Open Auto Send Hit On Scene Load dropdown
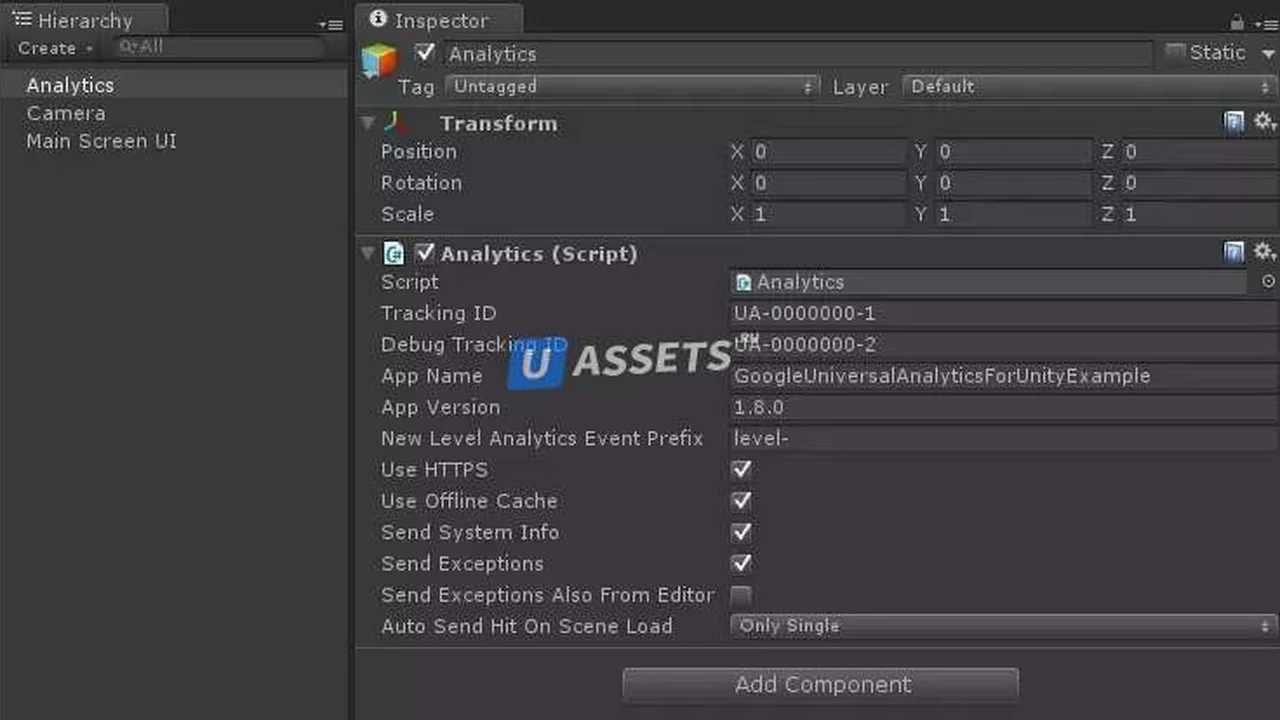 pos(1004,626)
